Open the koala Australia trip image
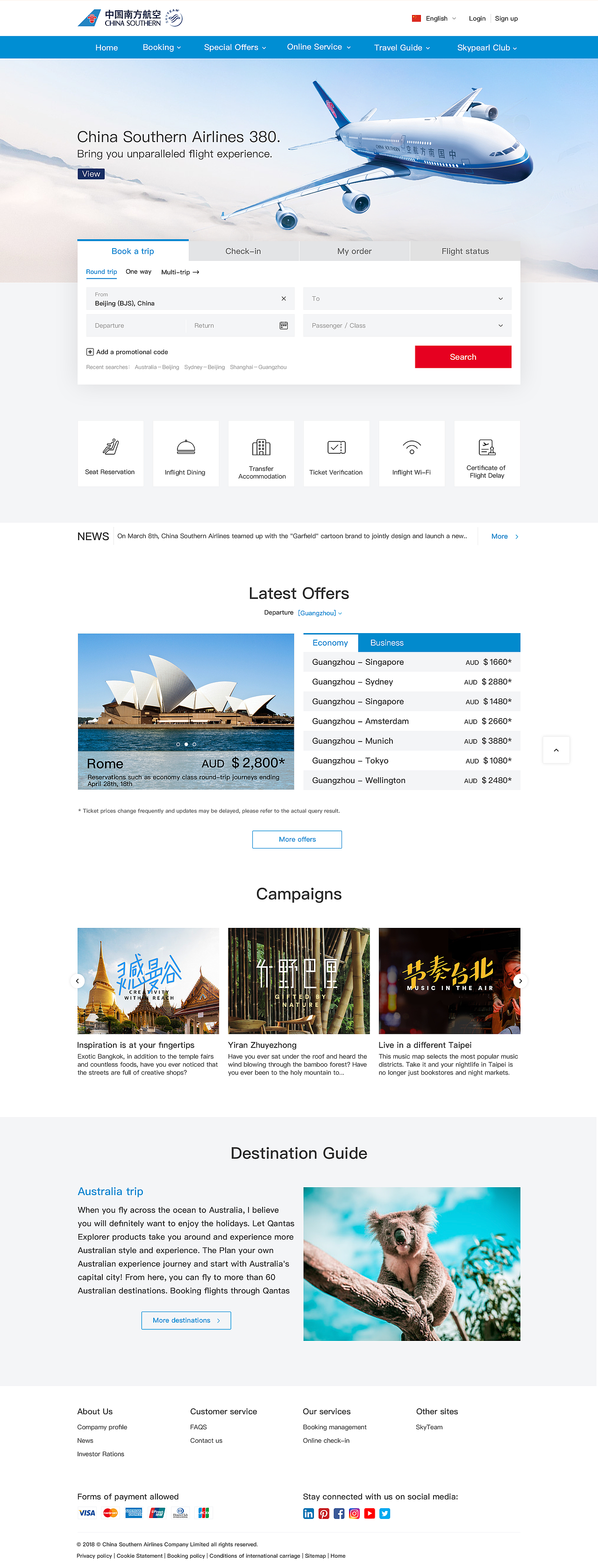 point(412,1264)
